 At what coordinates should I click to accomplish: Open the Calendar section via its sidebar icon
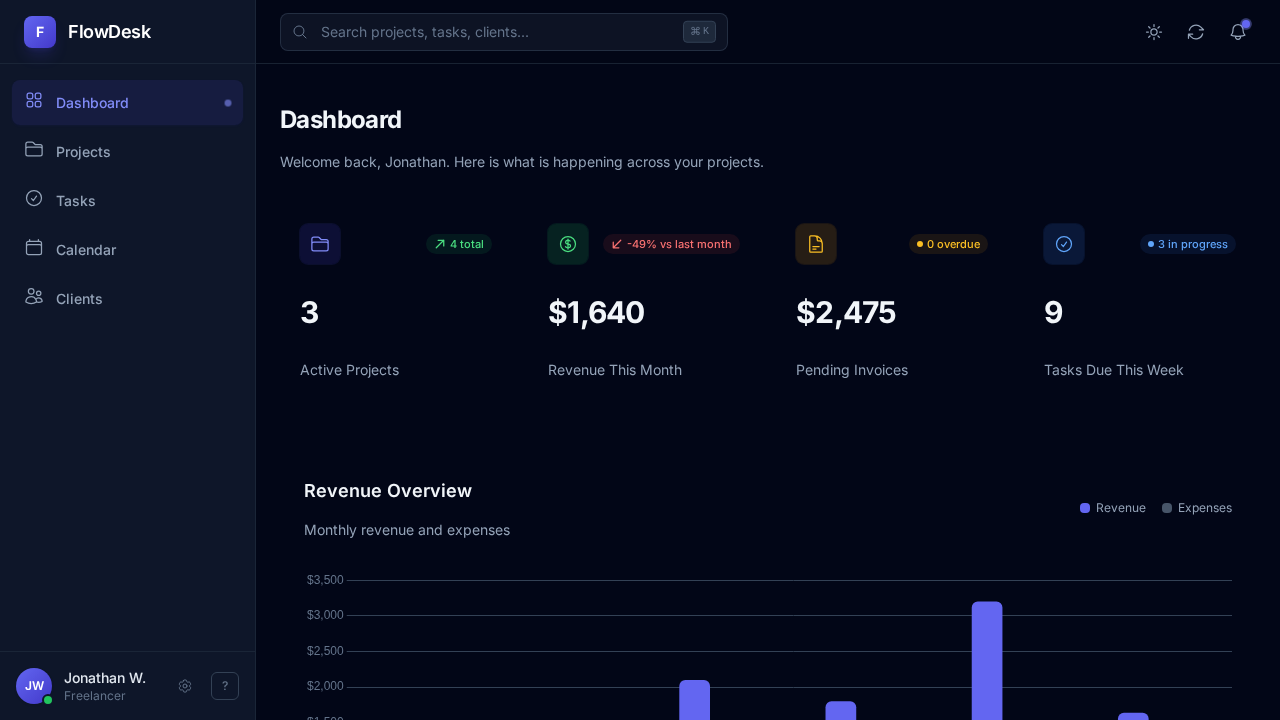[34, 249]
